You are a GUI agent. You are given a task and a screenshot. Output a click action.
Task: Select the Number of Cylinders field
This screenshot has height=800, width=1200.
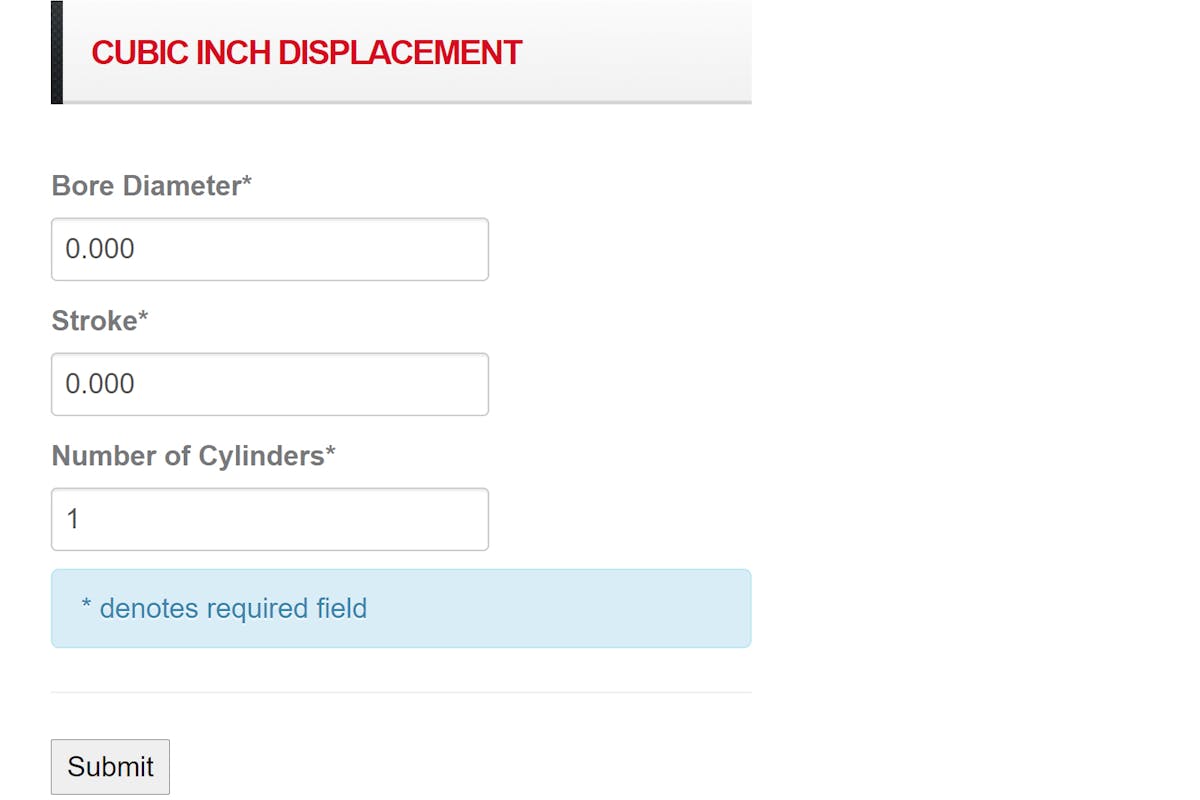click(x=270, y=519)
